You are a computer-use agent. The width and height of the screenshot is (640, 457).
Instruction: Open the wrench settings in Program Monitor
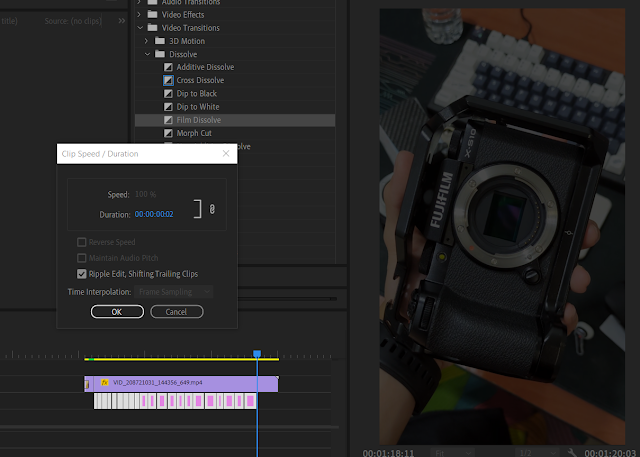(x=572, y=452)
